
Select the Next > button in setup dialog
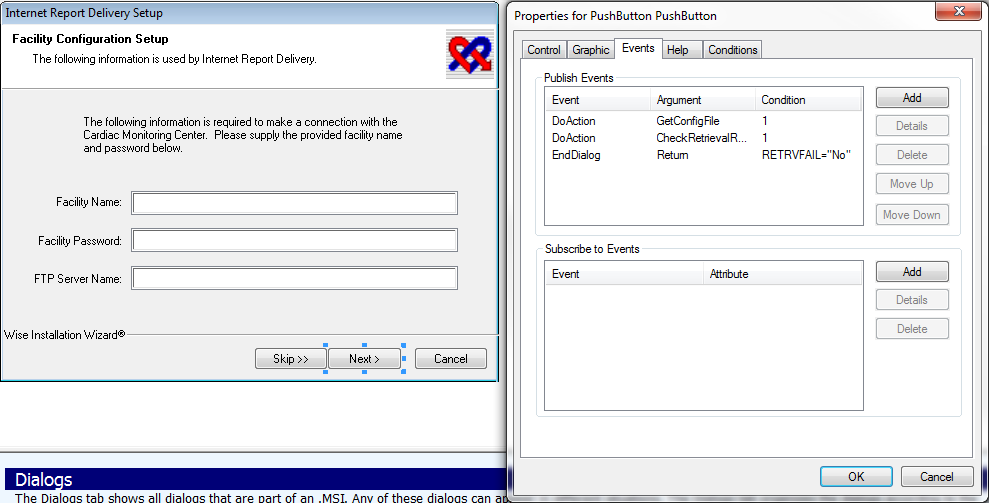365,358
